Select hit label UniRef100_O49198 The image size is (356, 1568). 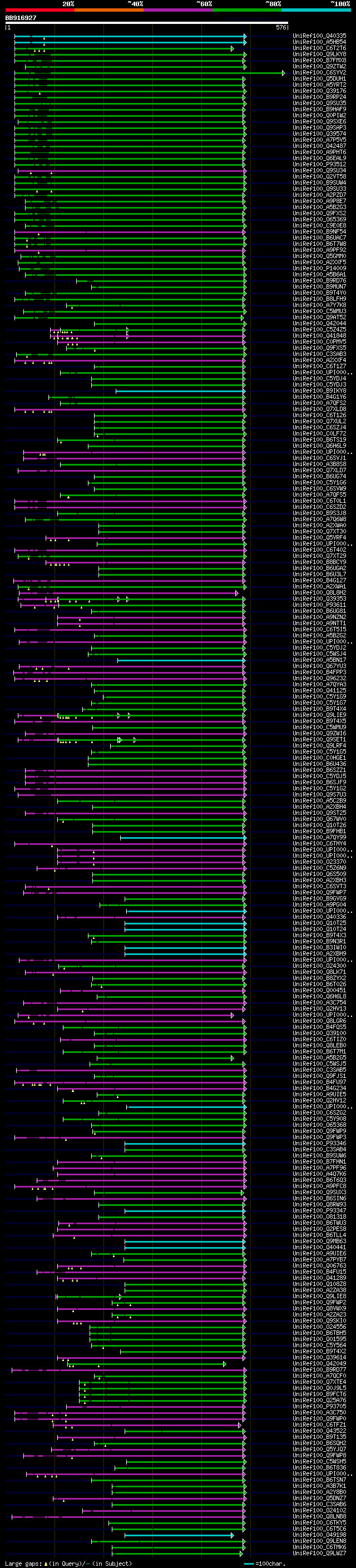(319, 1535)
